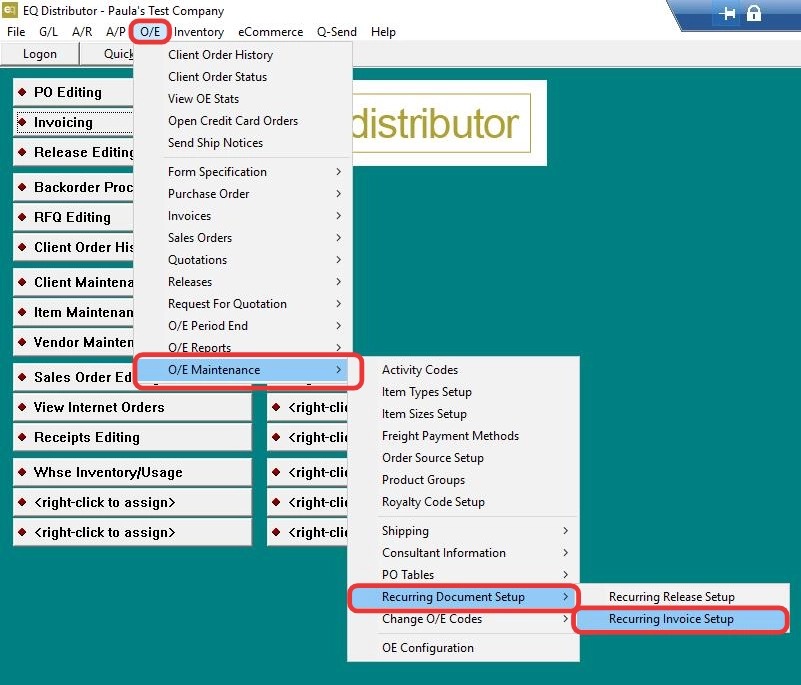Expand the Releases submenu
This screenshot has width=801, height=685.
(x=243, y=281)
